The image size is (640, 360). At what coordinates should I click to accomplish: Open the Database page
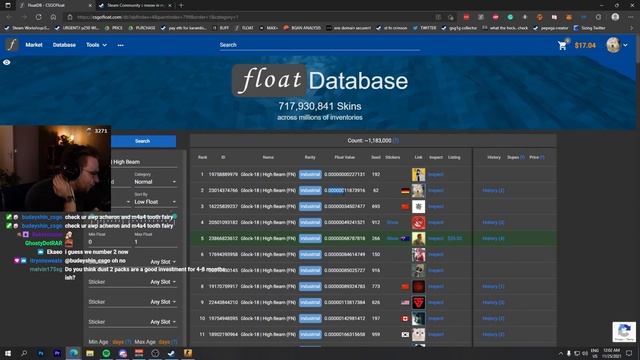[x=64, y=45]
